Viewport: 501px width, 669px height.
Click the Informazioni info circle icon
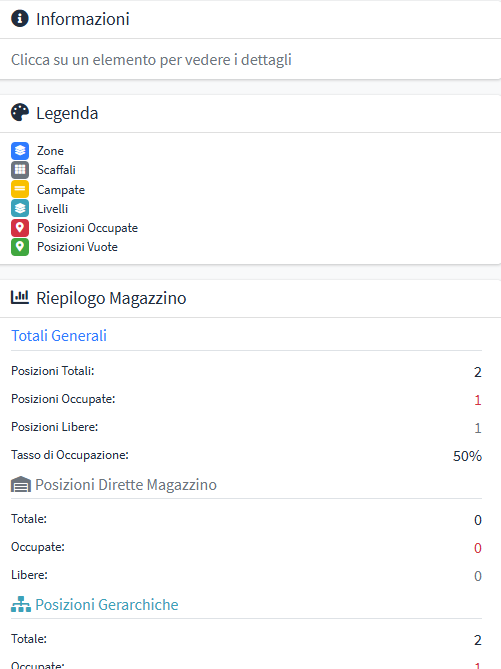pyautogui.click(x=20, y=18)
